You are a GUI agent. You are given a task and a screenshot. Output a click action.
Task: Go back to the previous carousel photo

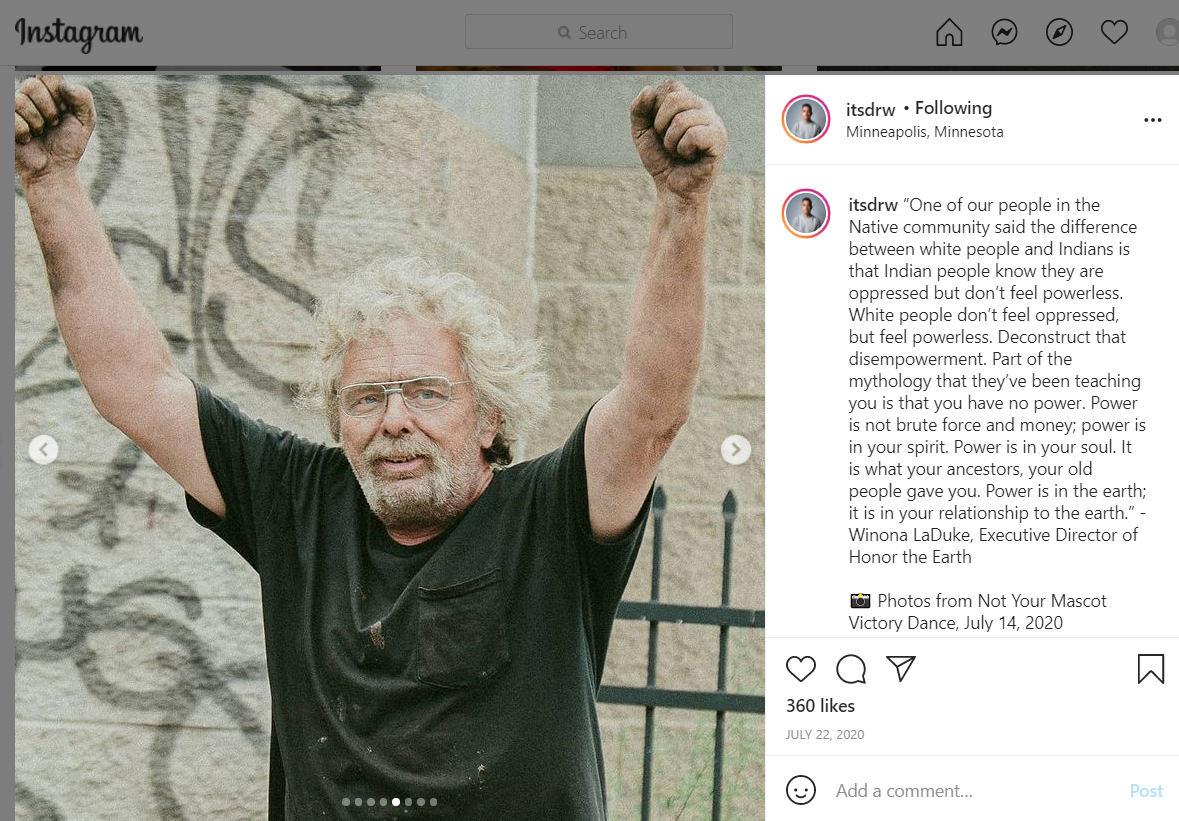(x=44, y=450)
